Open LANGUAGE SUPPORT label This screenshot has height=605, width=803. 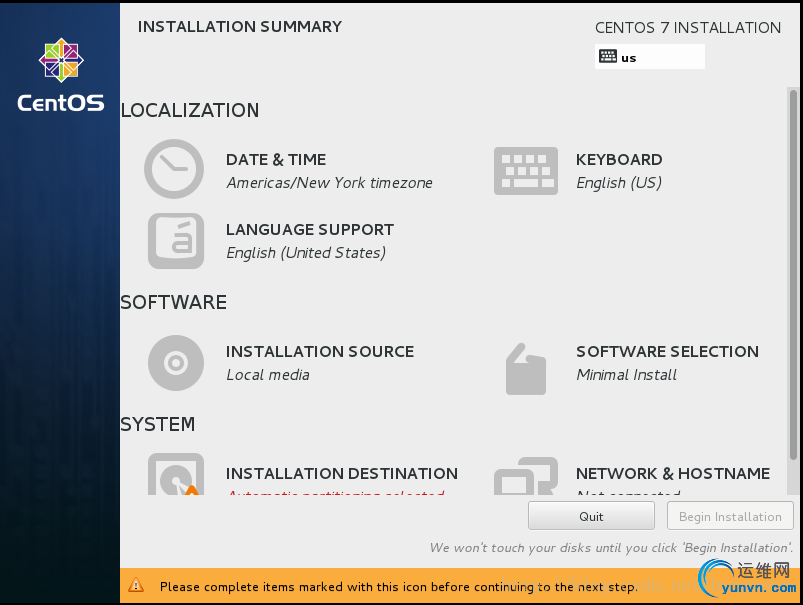310,230
